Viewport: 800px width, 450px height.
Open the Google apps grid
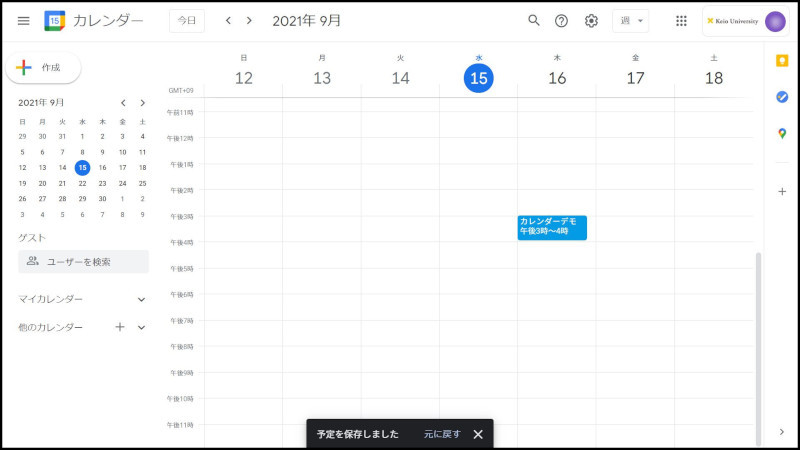tap(681, 21)
